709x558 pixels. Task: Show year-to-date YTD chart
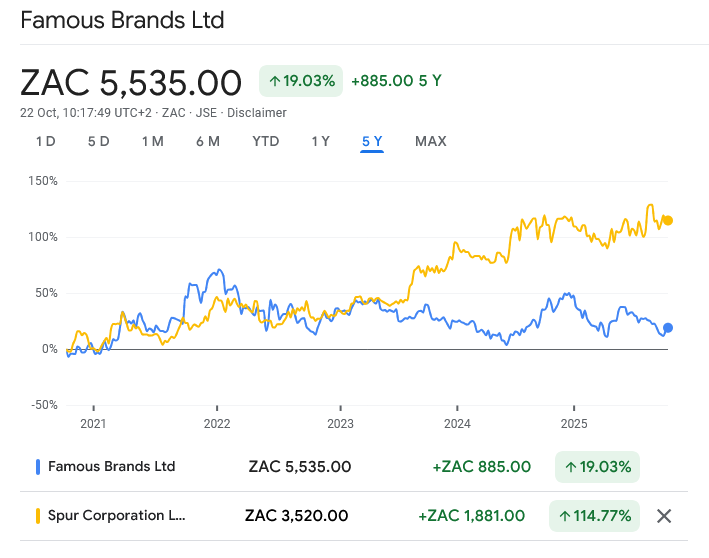click(266, 142)
